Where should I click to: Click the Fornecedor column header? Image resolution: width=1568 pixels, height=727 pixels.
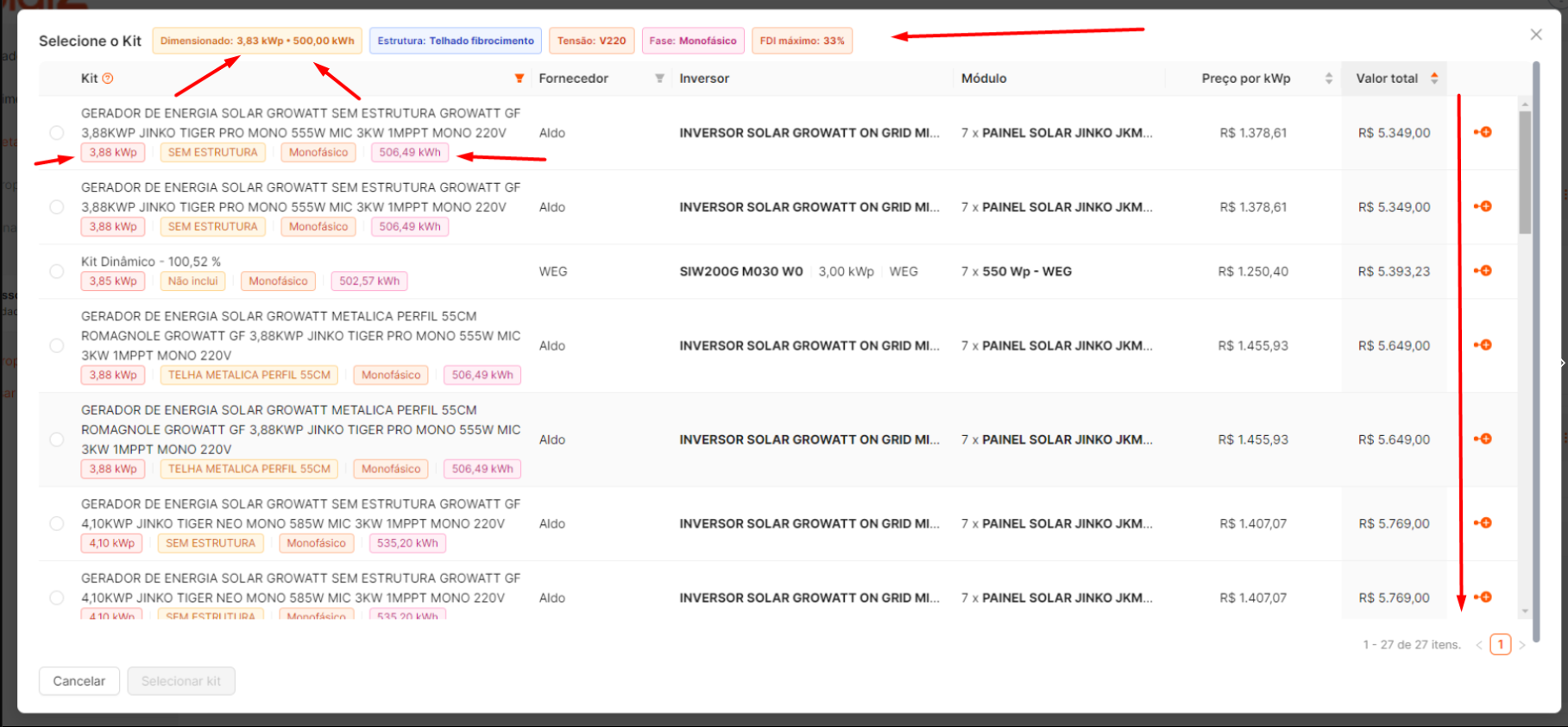point(574,79)
